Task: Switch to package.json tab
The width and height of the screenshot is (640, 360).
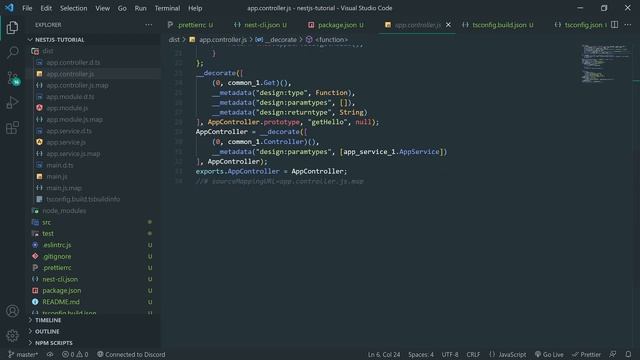Action: pos(336,25)
